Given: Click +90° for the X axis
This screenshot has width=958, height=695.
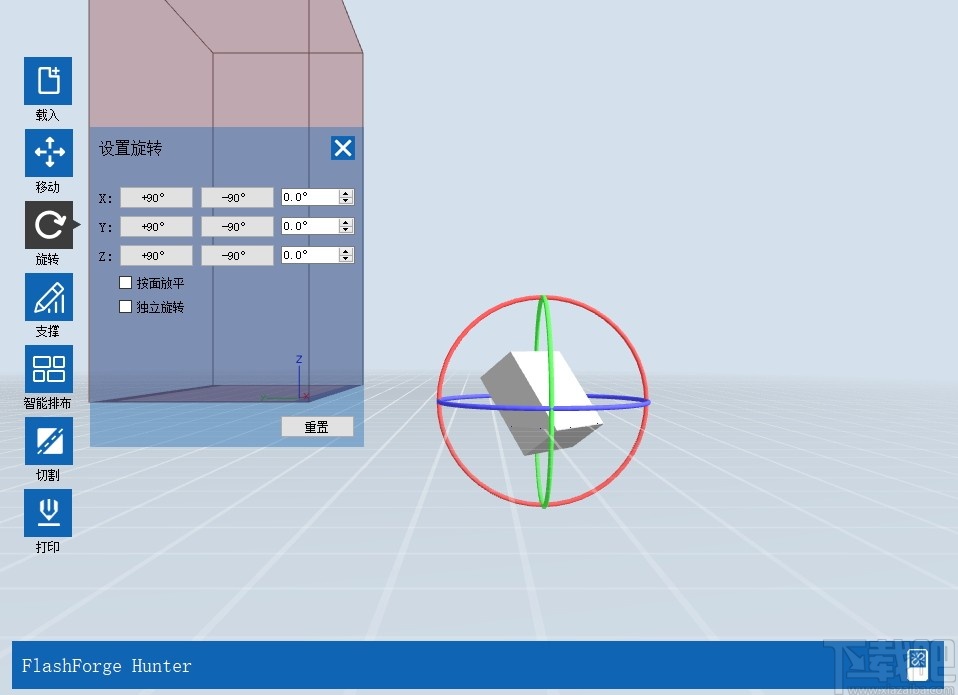Looking at the screenshot, I should pyautogui.click(x=156, y=197).
